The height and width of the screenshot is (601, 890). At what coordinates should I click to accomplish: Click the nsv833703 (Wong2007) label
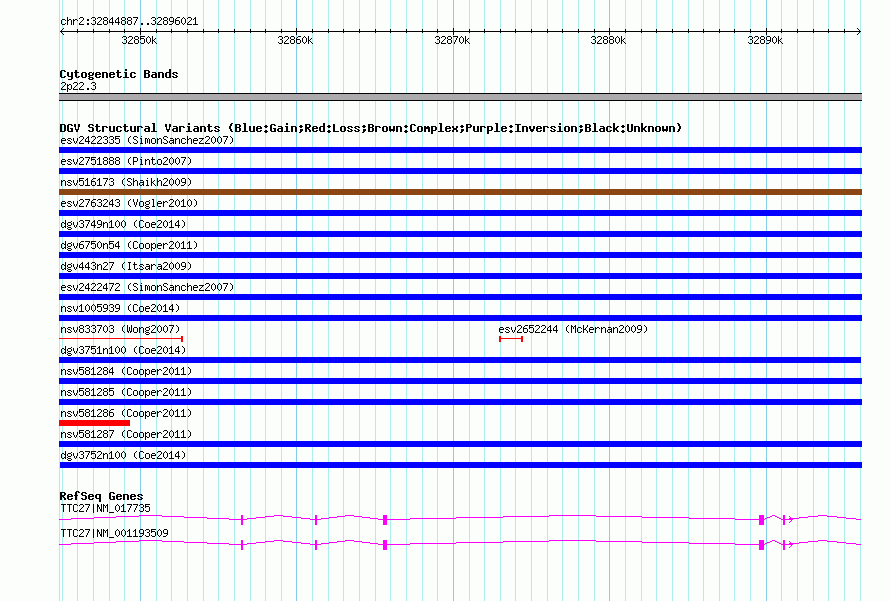coord(120,329)
